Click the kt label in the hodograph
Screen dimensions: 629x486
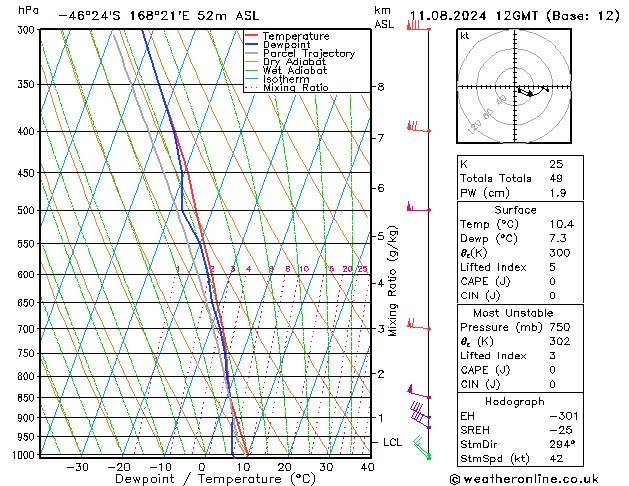coord(465,36)
